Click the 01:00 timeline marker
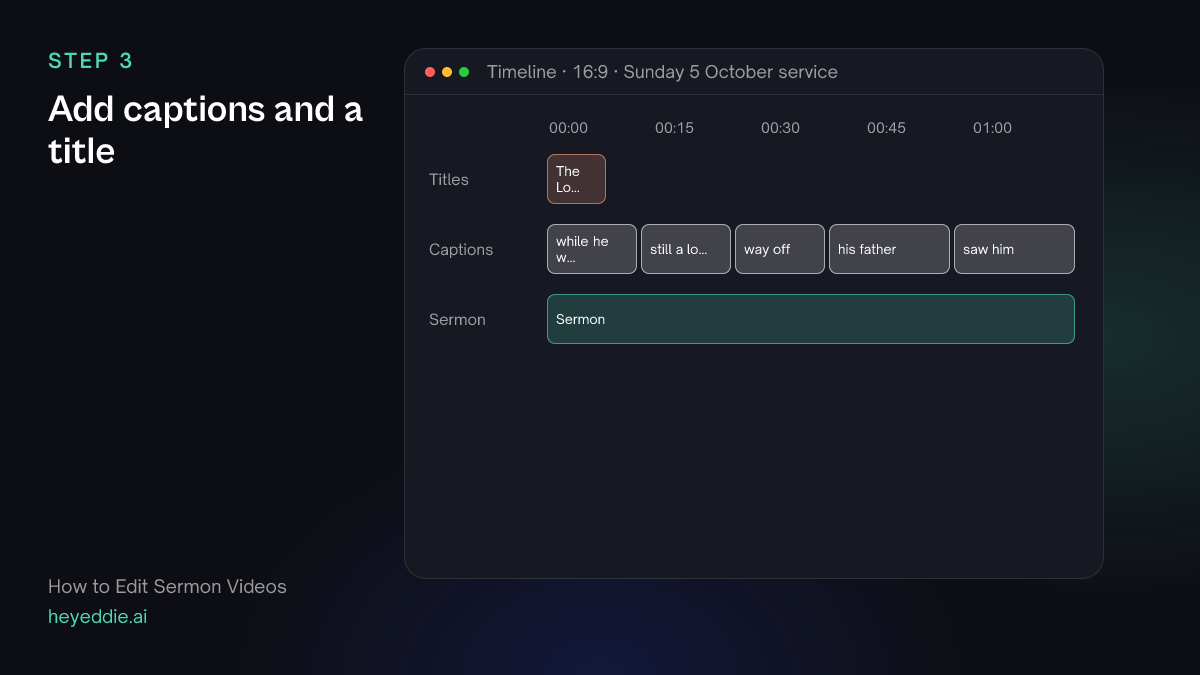Screen dimensions: 1200x675 [x=992, y=128]
